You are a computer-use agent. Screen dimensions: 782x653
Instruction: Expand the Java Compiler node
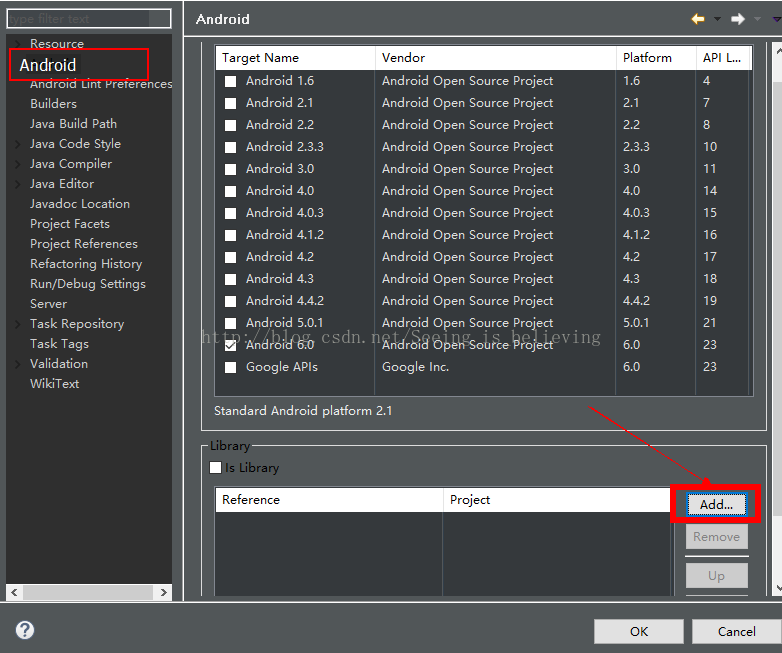tap(17, 164)
